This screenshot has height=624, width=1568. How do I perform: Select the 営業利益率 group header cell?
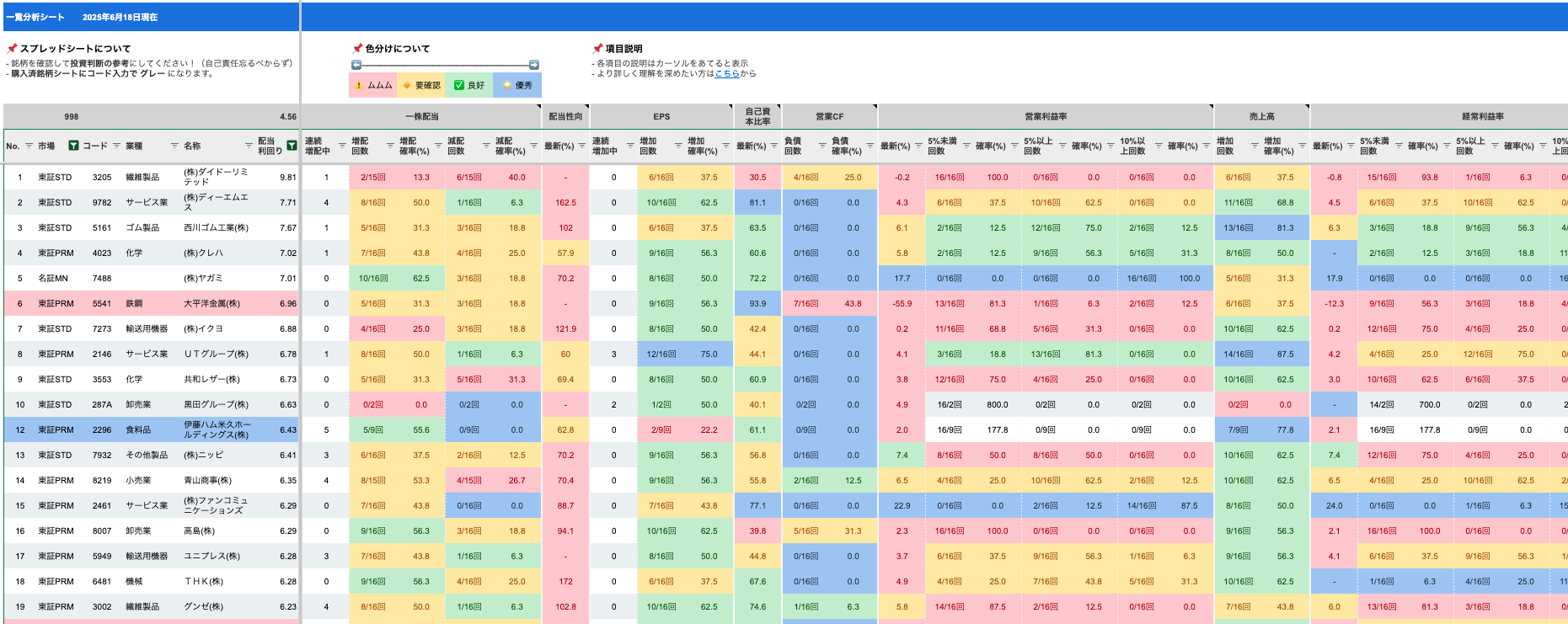click(1046, 116)
